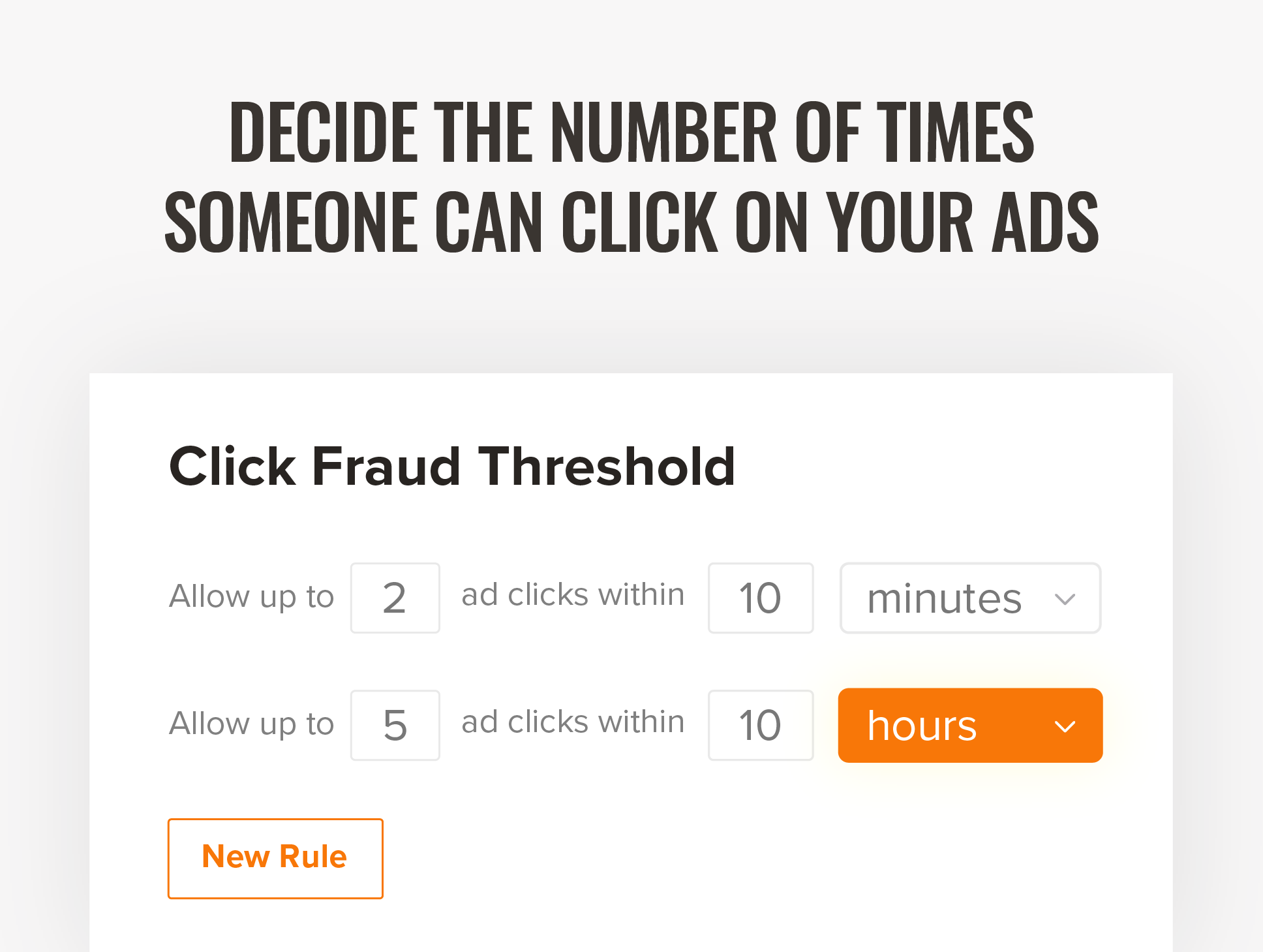Click the first row's Allow up to label
The height and width of the screenshot is (952, 1263).
point(251,596)
